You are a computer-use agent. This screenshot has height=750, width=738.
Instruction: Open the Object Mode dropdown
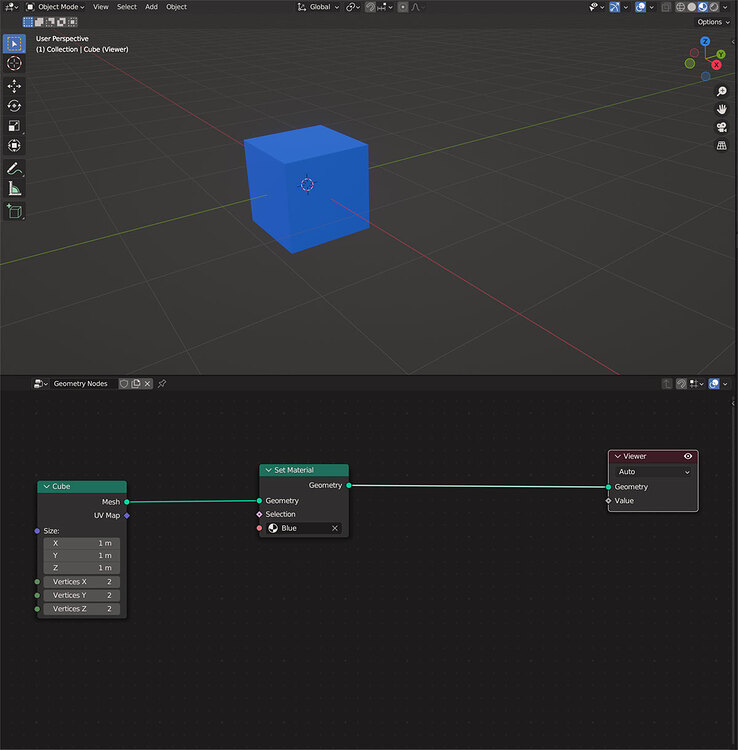coord(55,7)
